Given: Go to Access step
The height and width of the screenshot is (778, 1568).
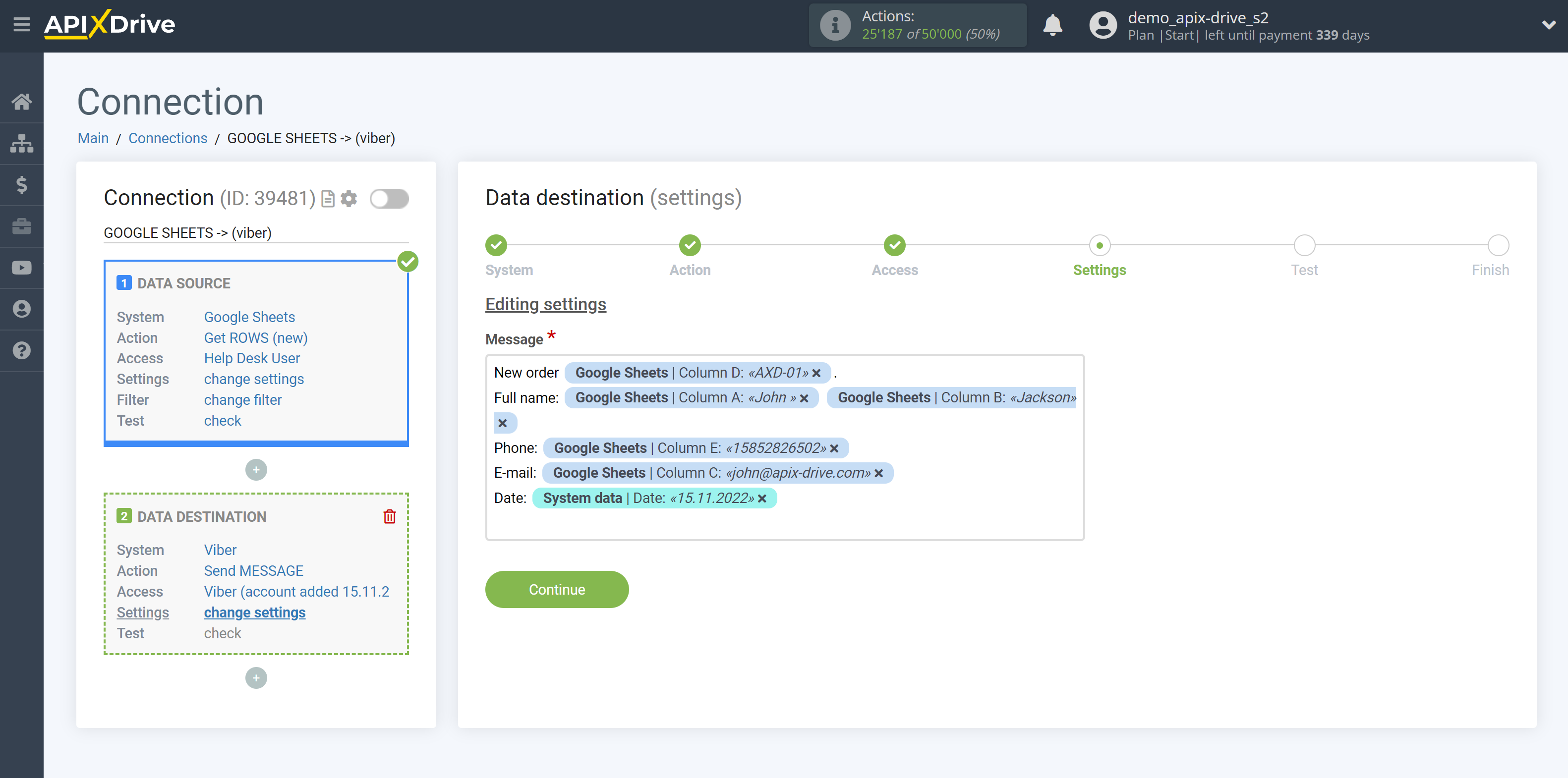Looking at the screenshot, I should pyautogui.click(x=895, y=245).
